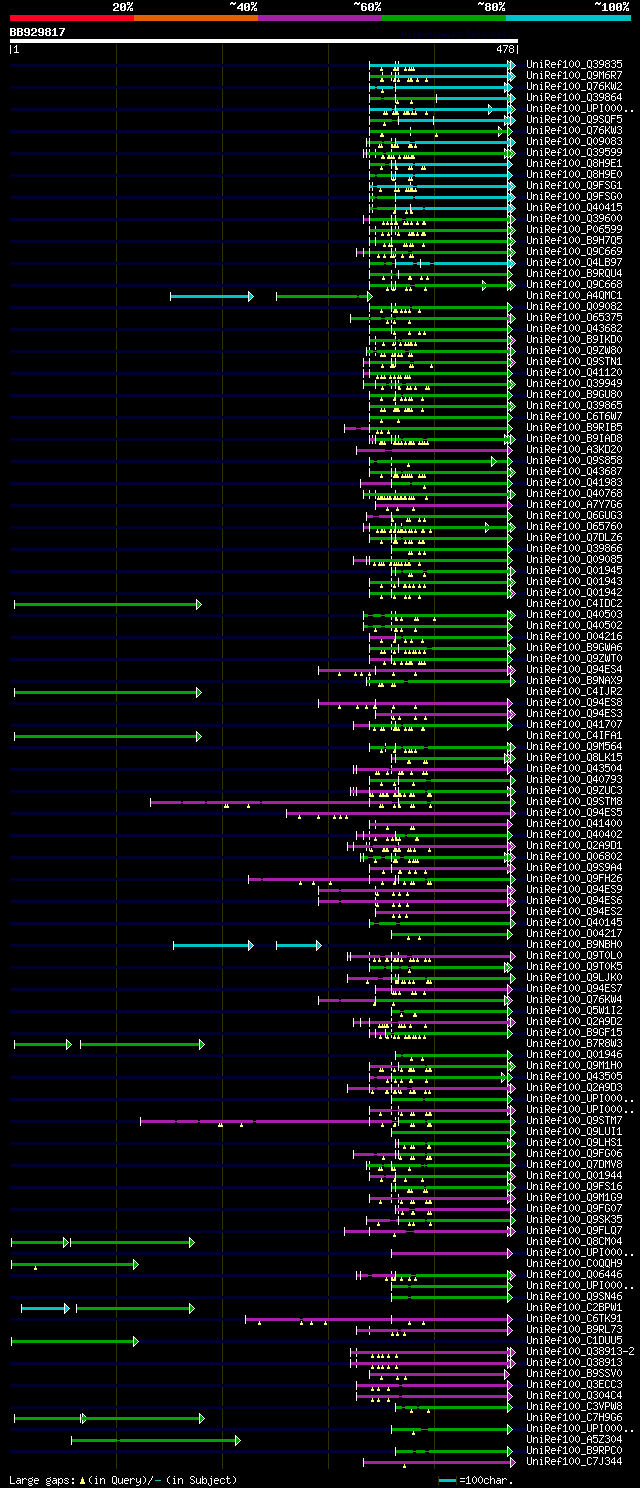The height and width of the screenshot is (1488, 640).
Task: Select the UniRef100_C2BPW1 label
Action: click(x=574, y=1307)
